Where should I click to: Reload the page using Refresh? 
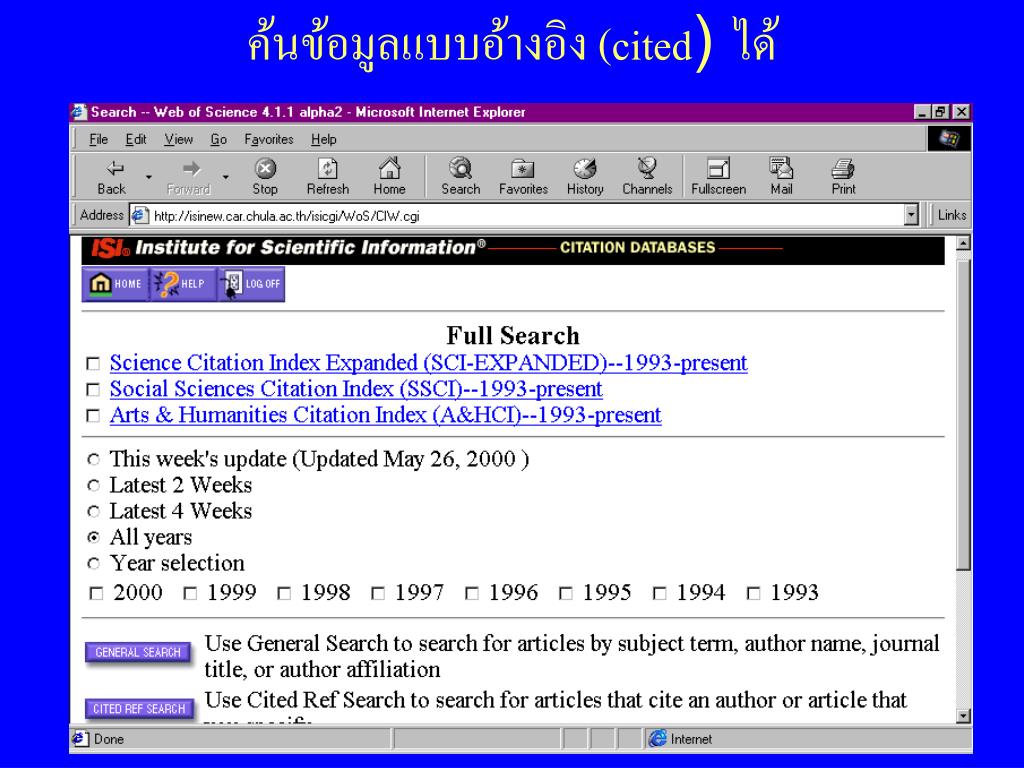coord(328,176)
